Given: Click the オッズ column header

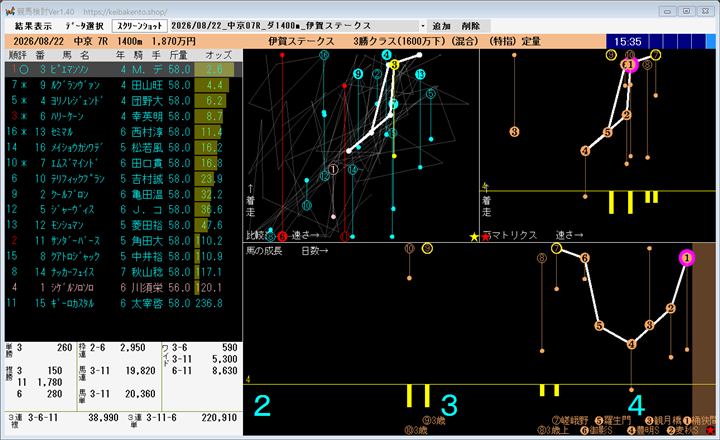Looking at the screenshot, I should pos(219,55).
